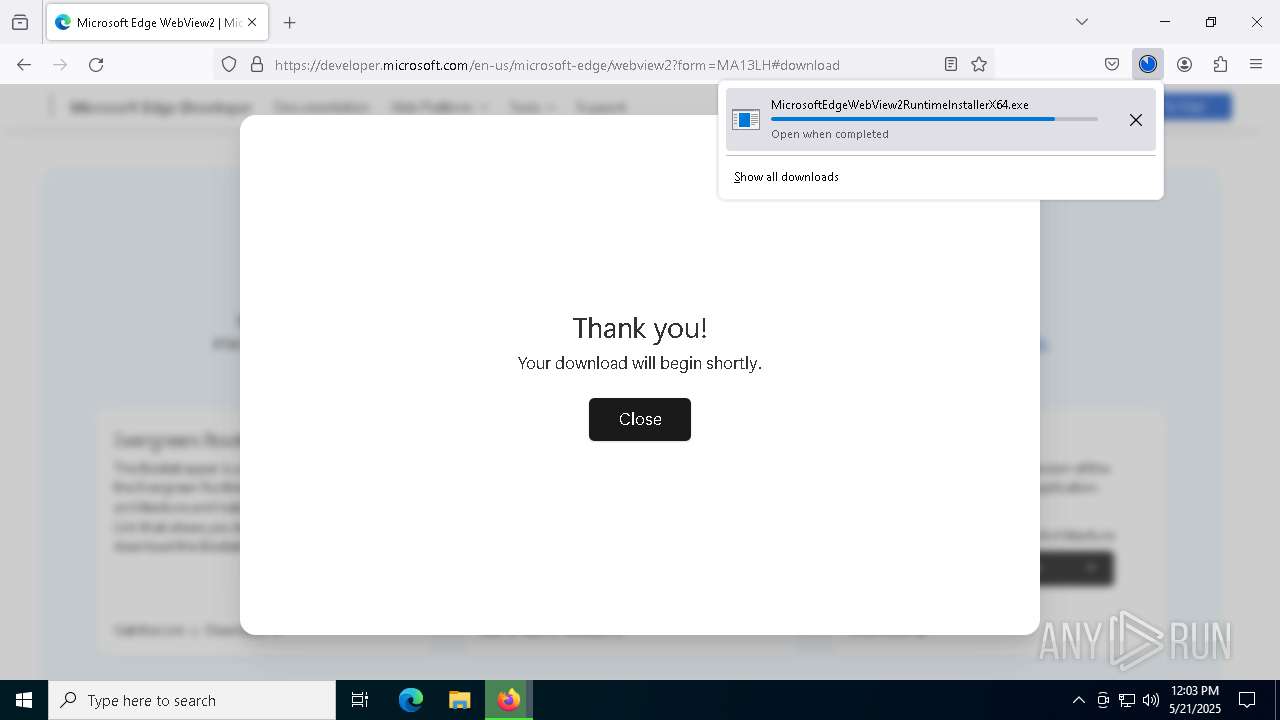
Task: Open File Explorer from taskbar
Action: pos(459,700)
